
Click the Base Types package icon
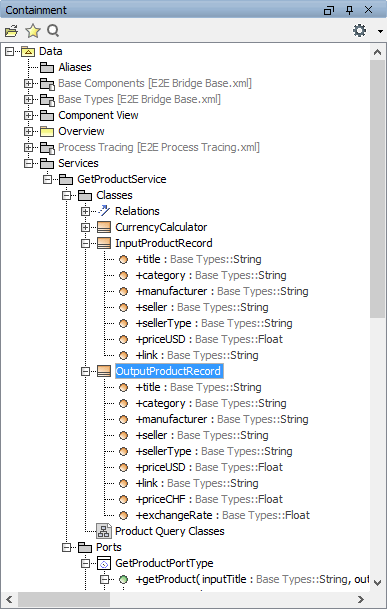47,99
